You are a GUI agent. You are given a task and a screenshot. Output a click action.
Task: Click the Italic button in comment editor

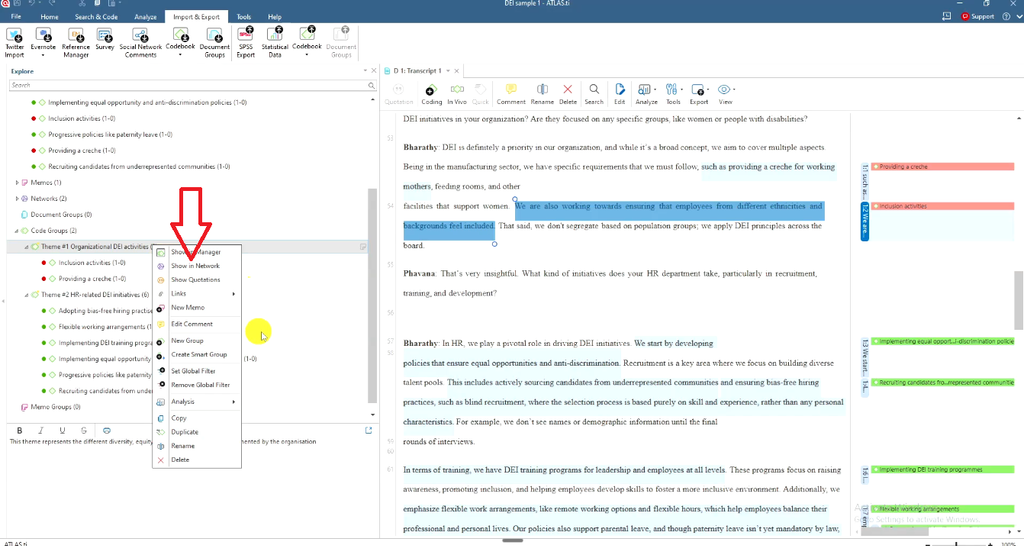point(40,430)
